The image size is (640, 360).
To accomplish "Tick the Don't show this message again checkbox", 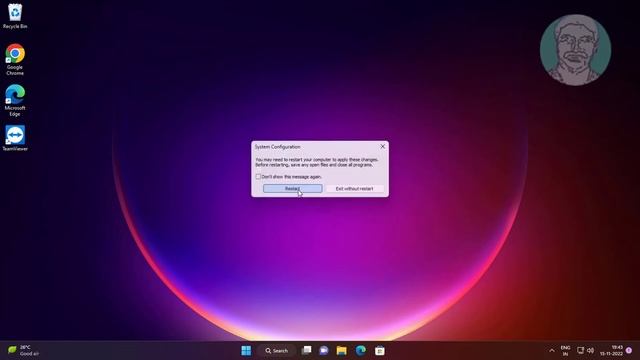I will (258, 177).
